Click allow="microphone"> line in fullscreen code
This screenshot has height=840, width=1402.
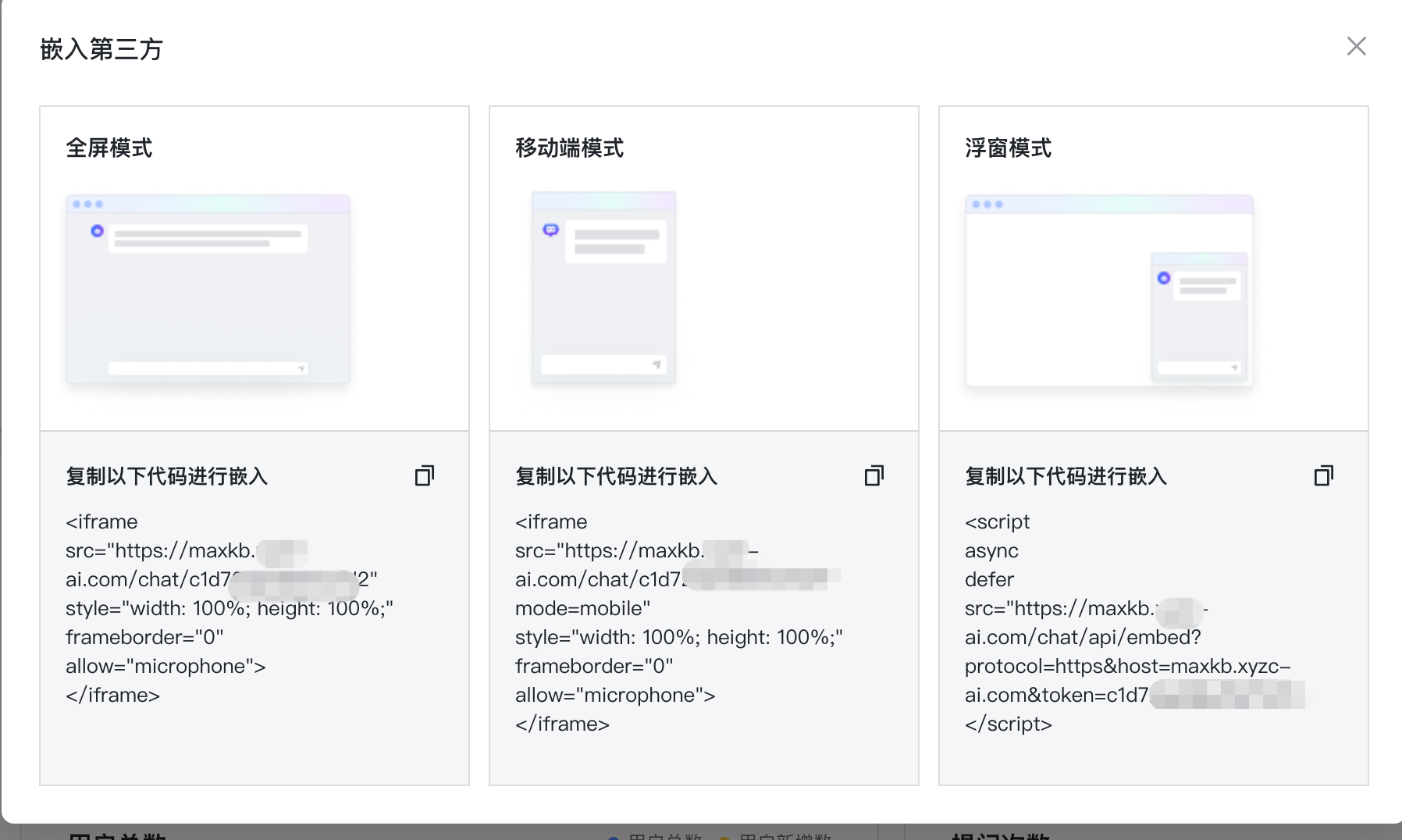point(166,666)
